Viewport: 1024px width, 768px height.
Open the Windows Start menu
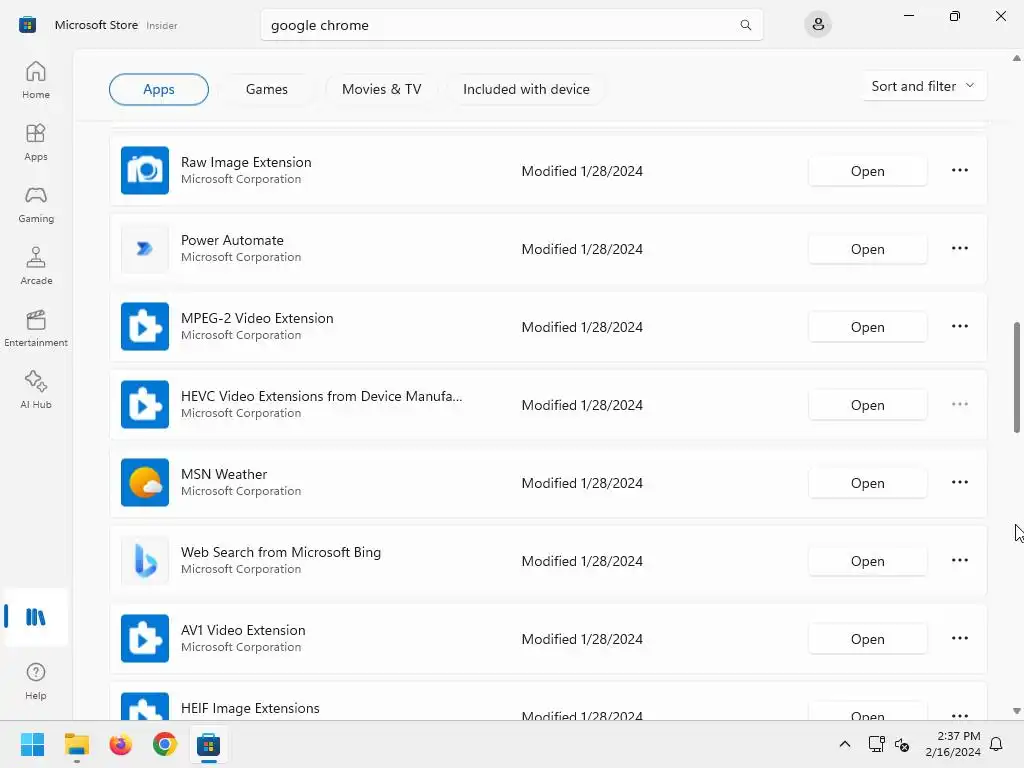[x=32, y=744]
